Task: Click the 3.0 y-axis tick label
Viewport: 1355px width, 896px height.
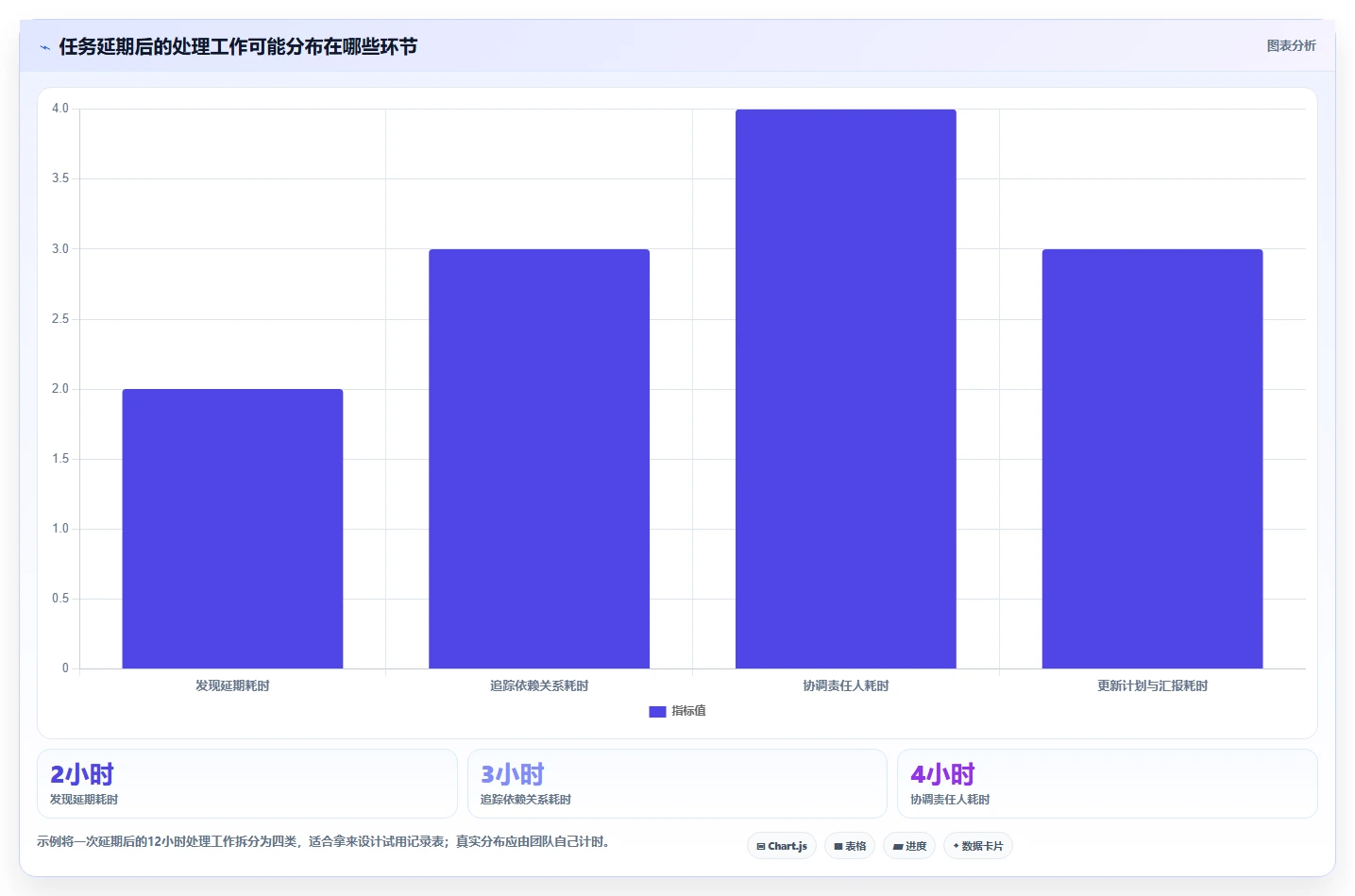Action: click(x=60, y=249)
